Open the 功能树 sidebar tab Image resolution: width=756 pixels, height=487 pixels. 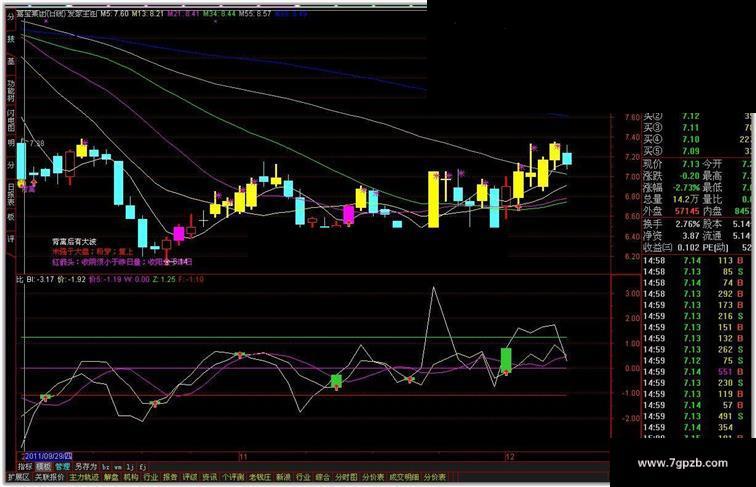click(11, 90)
